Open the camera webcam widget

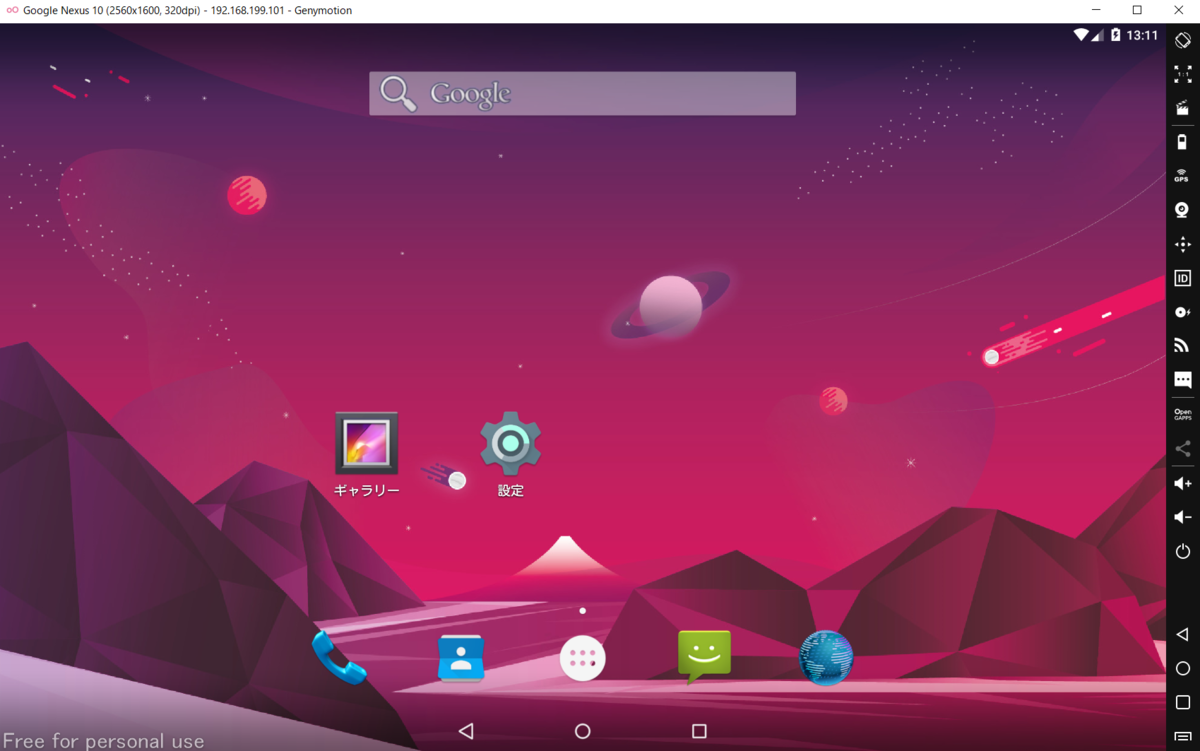point(1183,210)
